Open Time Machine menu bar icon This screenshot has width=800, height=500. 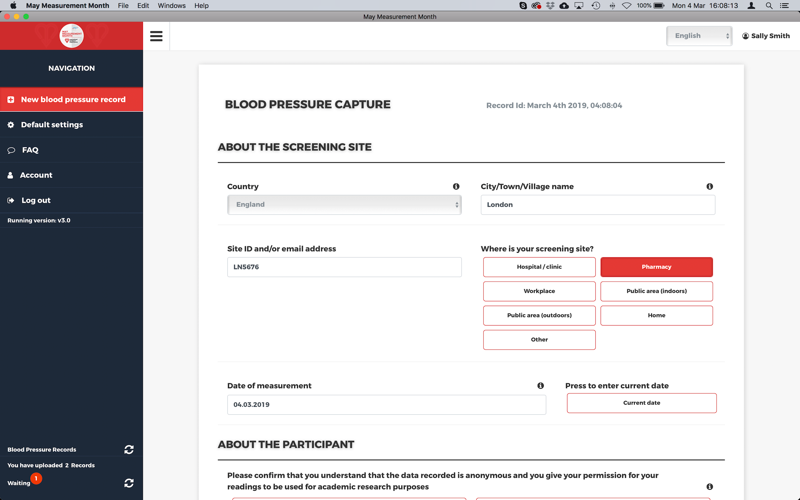click(595, 6)
